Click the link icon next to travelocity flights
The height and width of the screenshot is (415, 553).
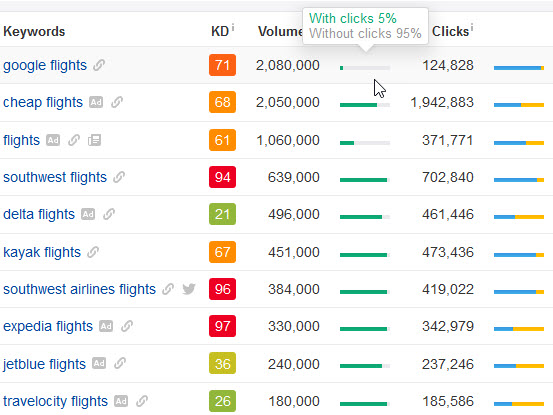tap(142, 401)
